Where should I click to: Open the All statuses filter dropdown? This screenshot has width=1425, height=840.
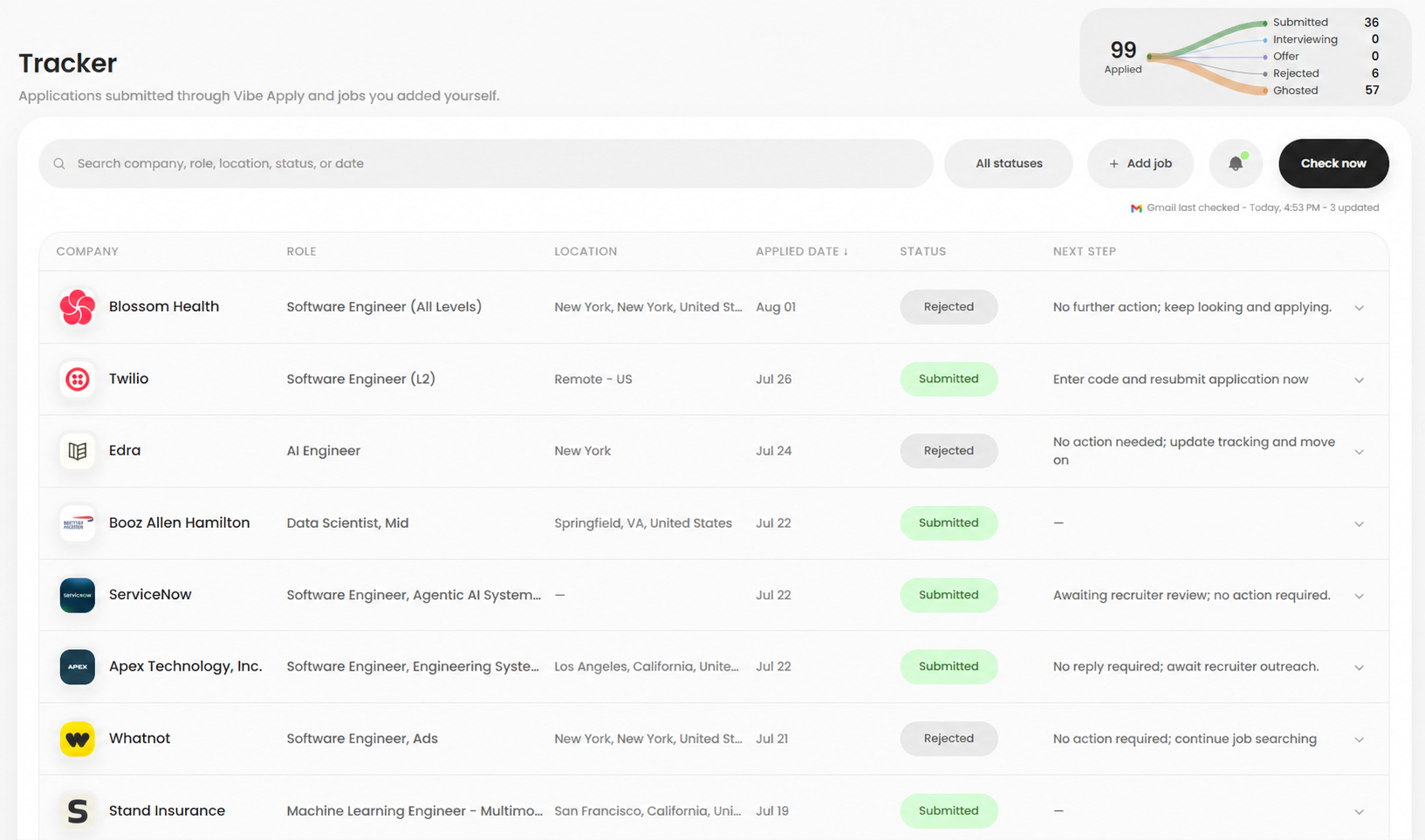[1009, 163]
